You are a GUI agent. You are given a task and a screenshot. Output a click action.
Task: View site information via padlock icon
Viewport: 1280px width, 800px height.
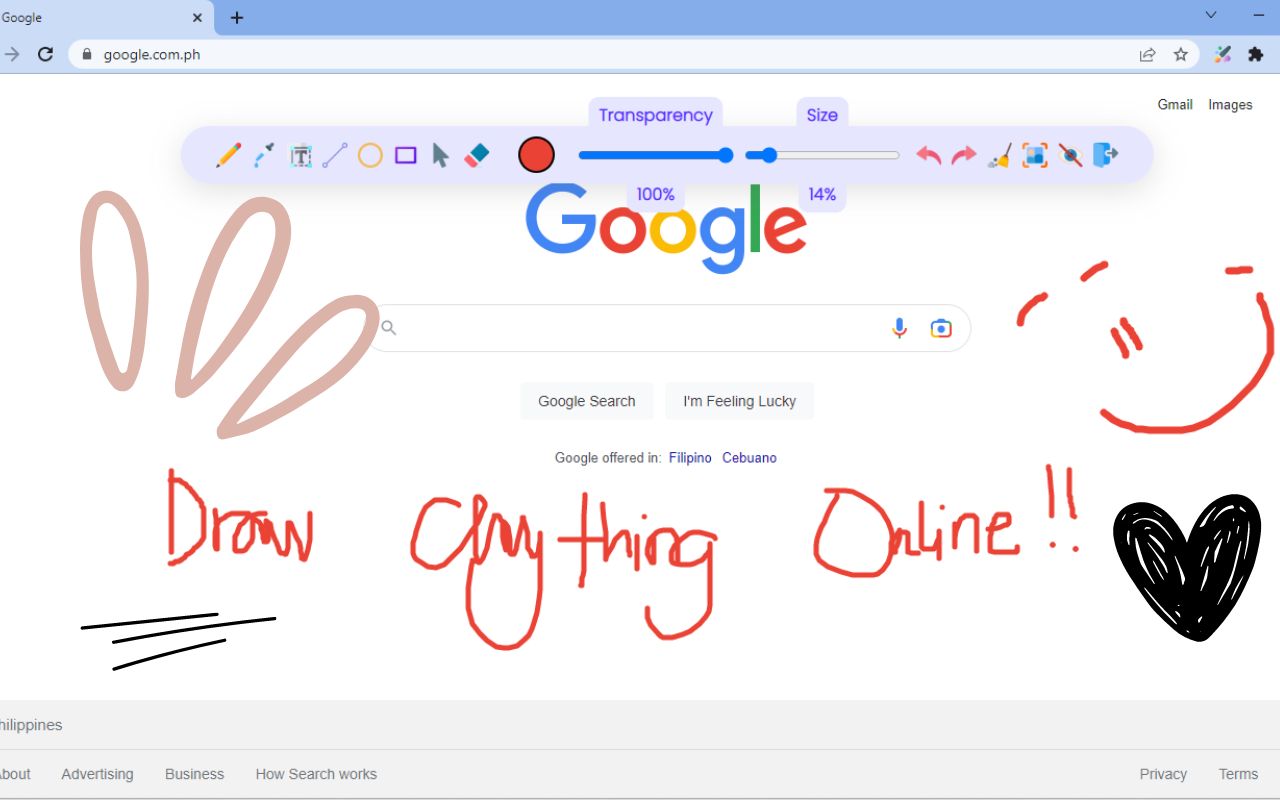[86, 55]
